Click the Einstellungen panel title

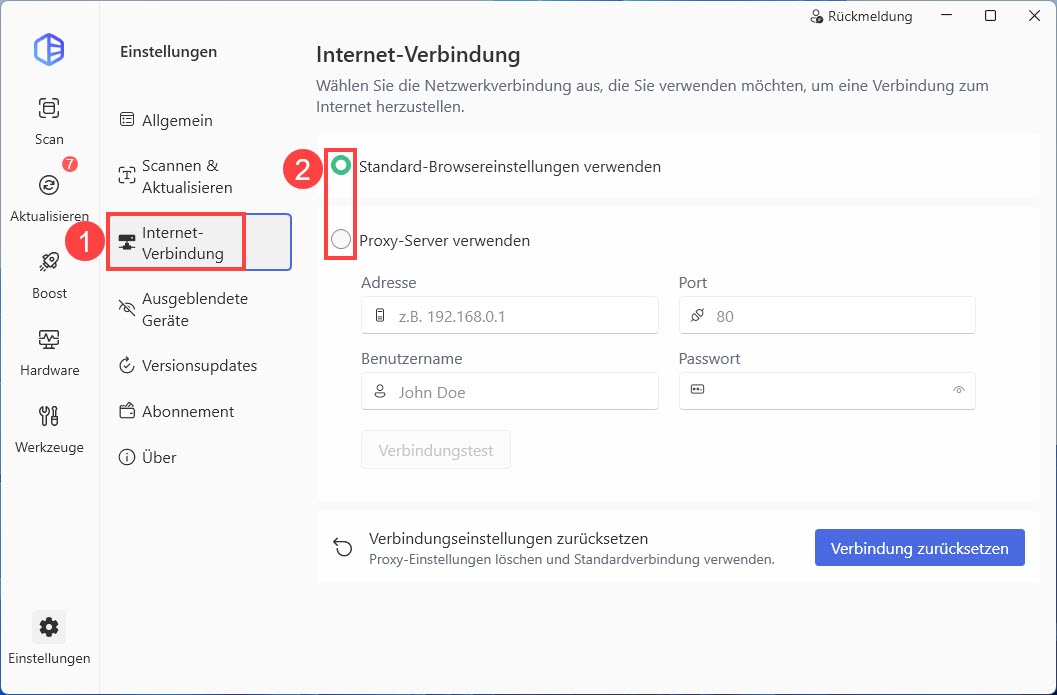point(169,52)
